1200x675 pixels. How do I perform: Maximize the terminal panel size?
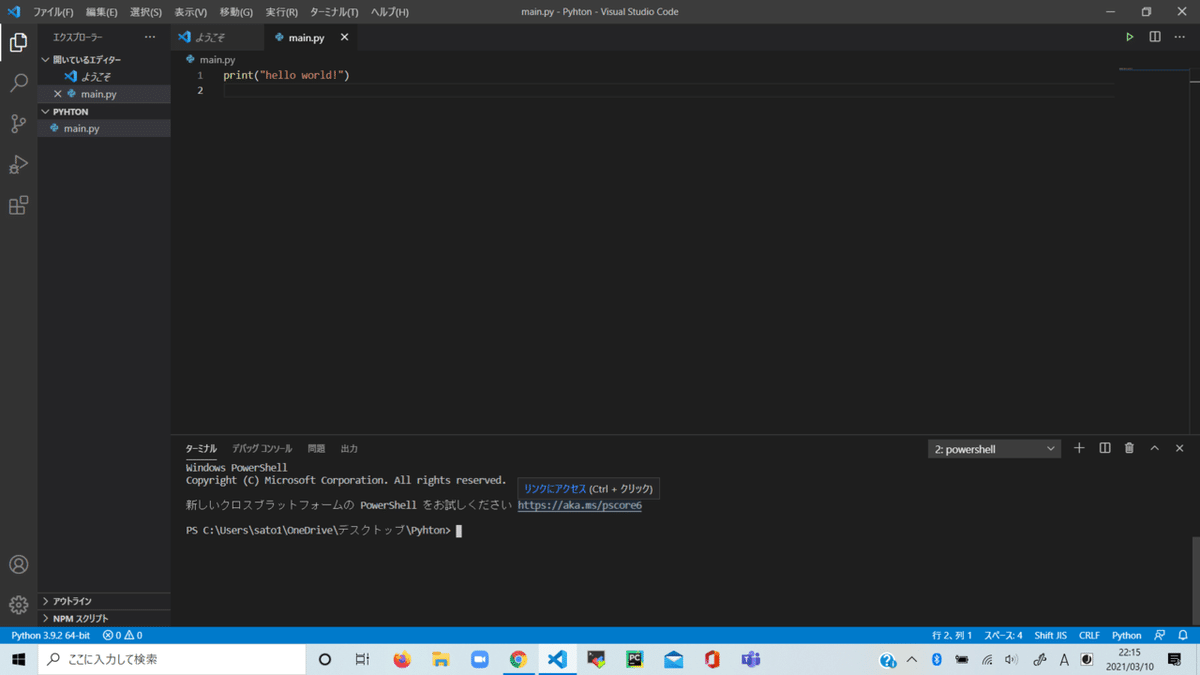(1154, 449)
